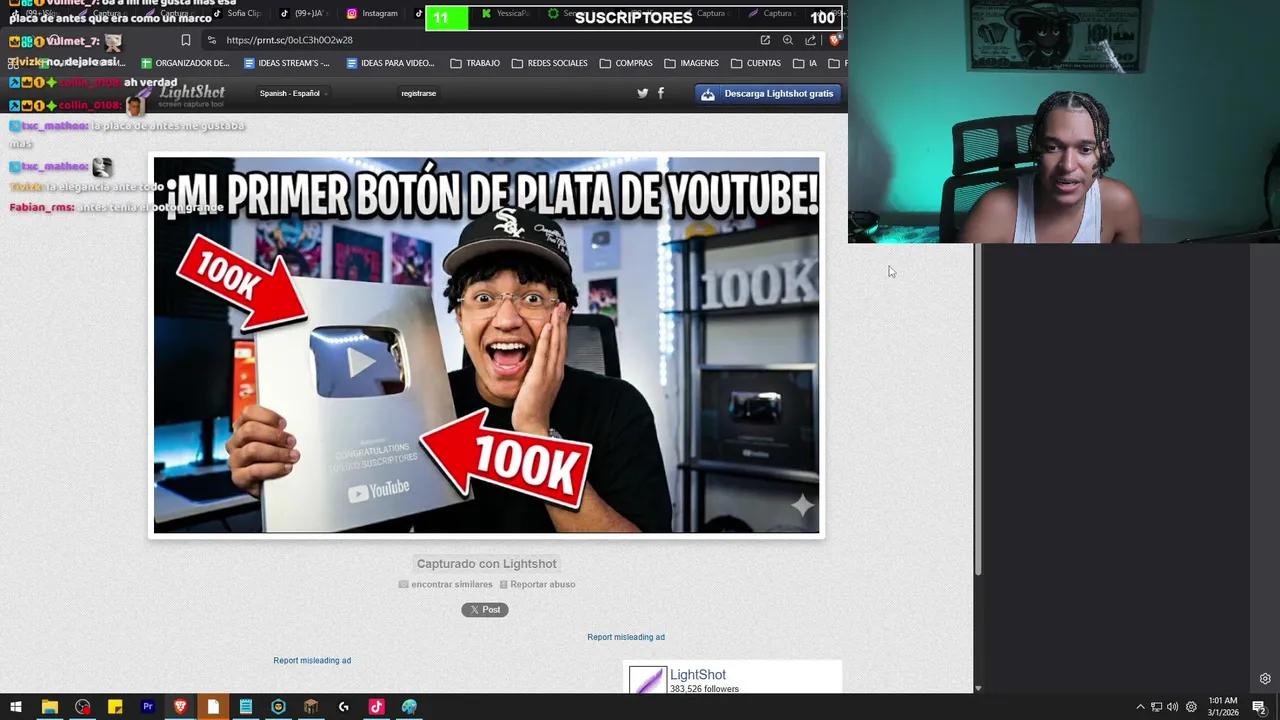Open the LightShot followers page logo
This screenshot has height=720, width=1280.
[647, 681]
